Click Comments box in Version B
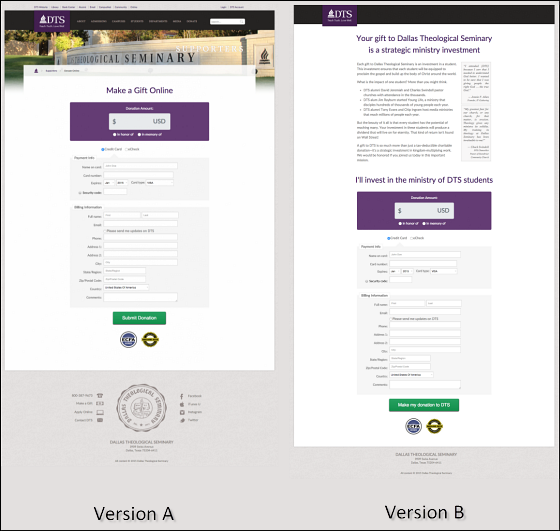The image size is (560, 531). 425,385
